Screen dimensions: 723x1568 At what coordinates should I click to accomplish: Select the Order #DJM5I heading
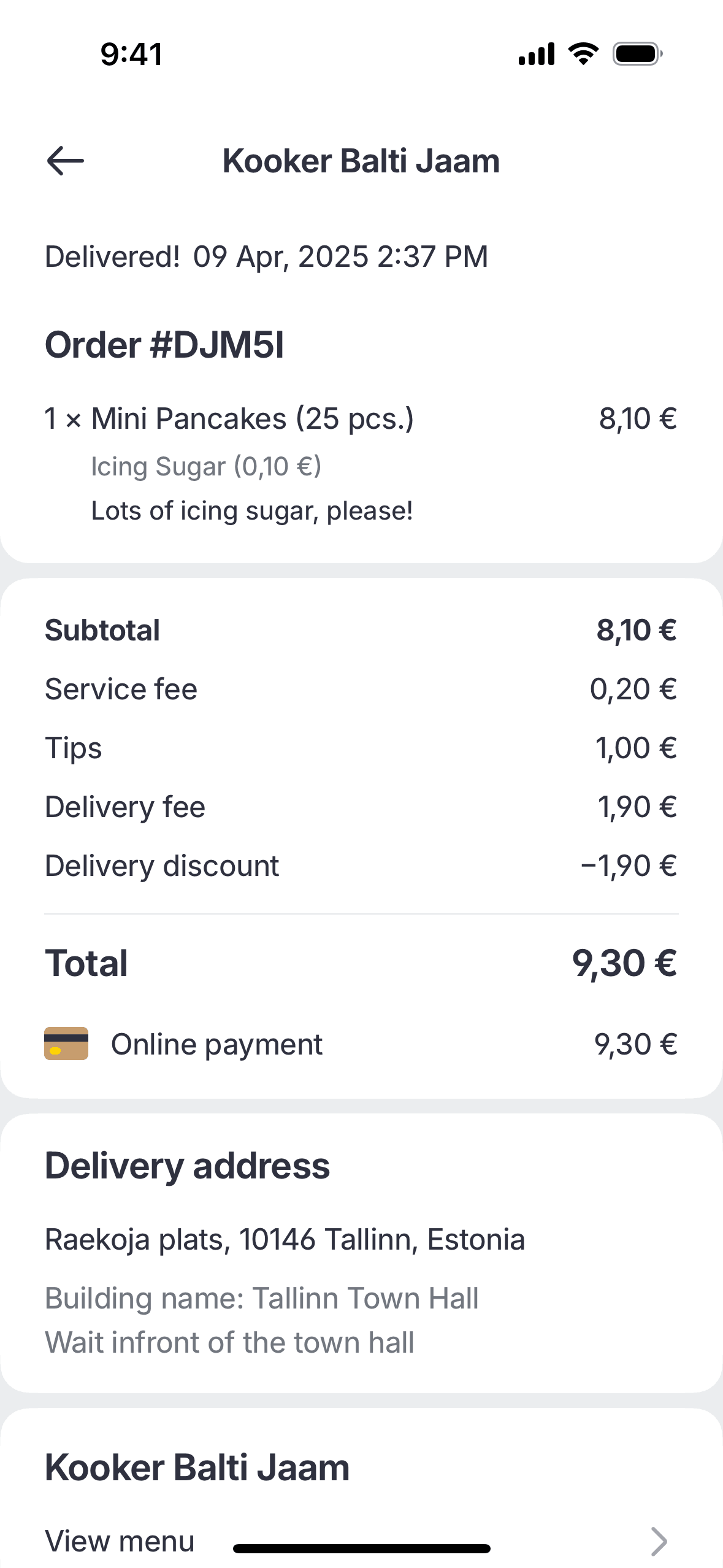[164, 345]
